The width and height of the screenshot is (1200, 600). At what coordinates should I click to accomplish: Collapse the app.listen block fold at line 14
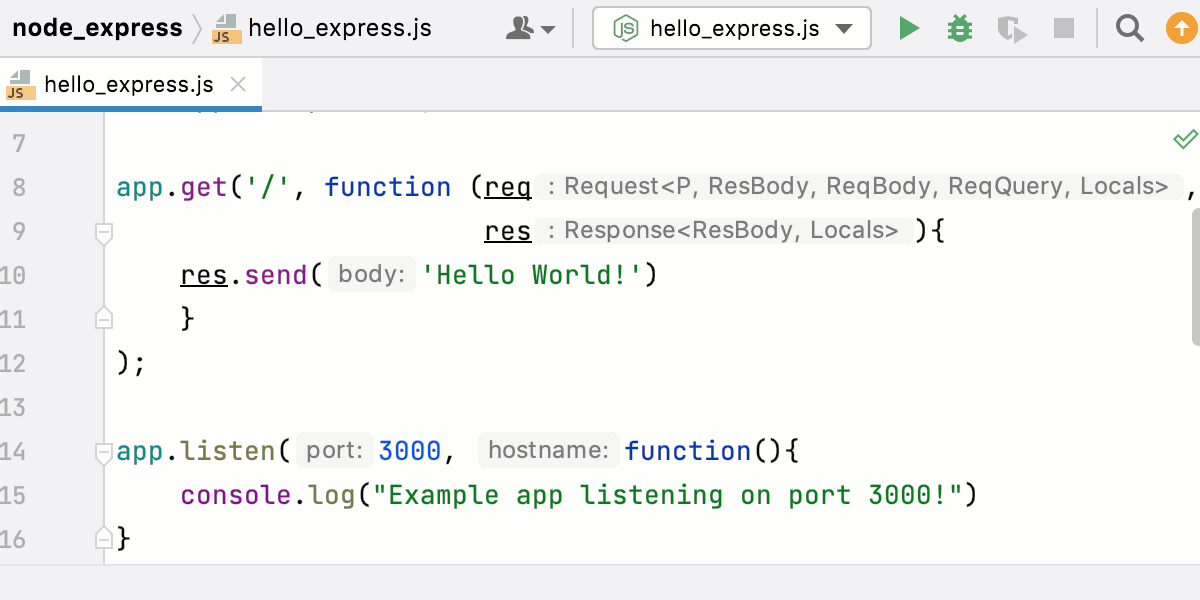coord(103,450)
